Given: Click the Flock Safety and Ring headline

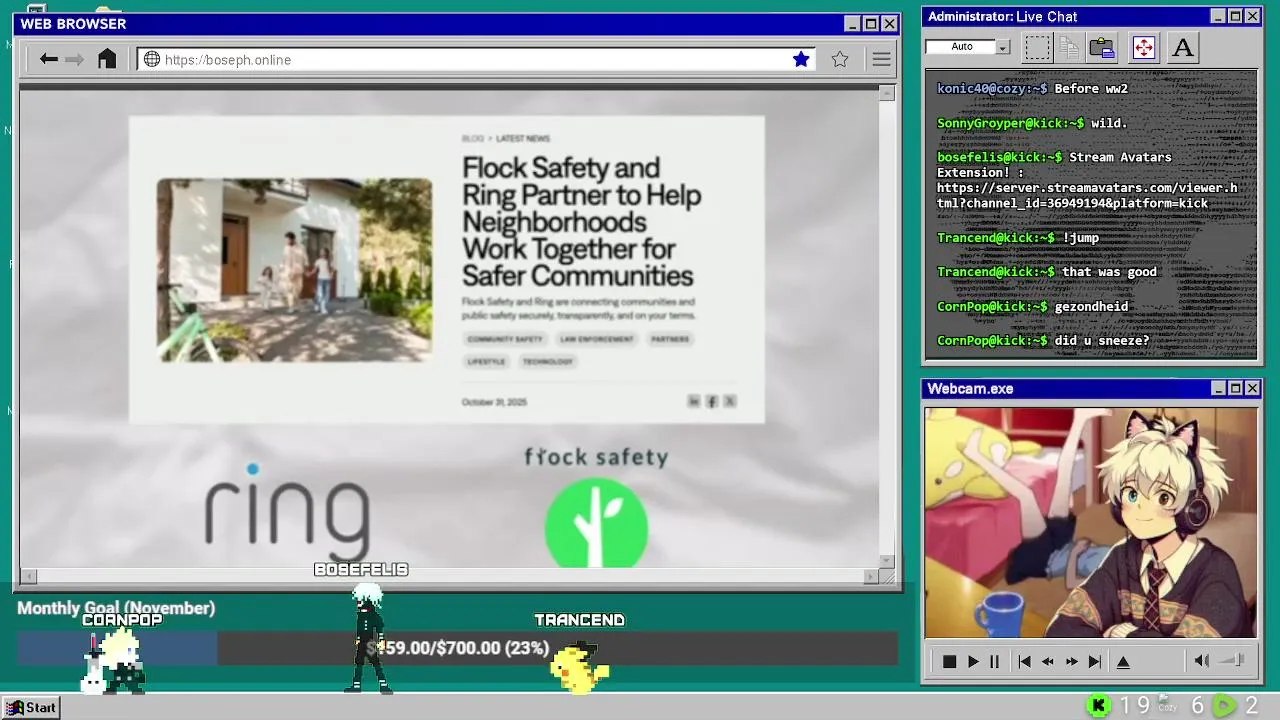Looking at the screenshot, I should coord(581,221).
